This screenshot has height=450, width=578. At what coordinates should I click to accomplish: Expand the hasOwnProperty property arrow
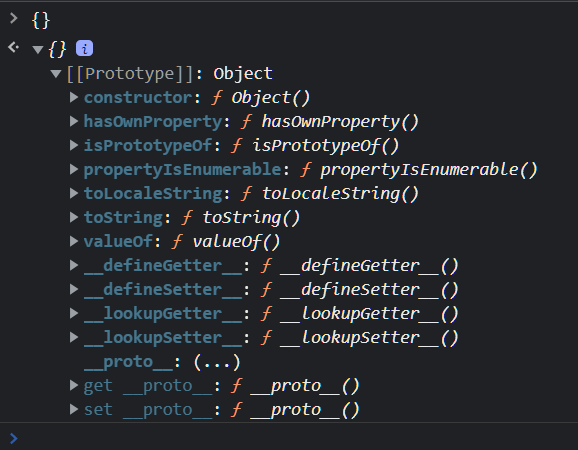pyautogui.click(x=74, y=121)
